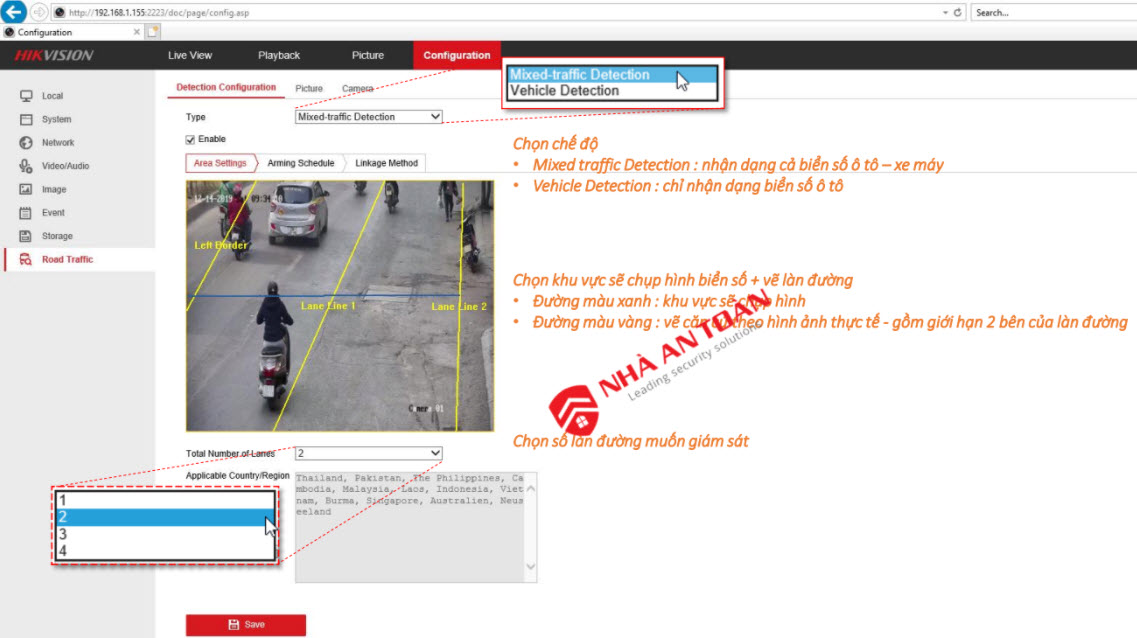Click the Video/Audio icon in sidebar
Image resolution: width=1137 pixels, height=638 pixels.
coord(26,166)
